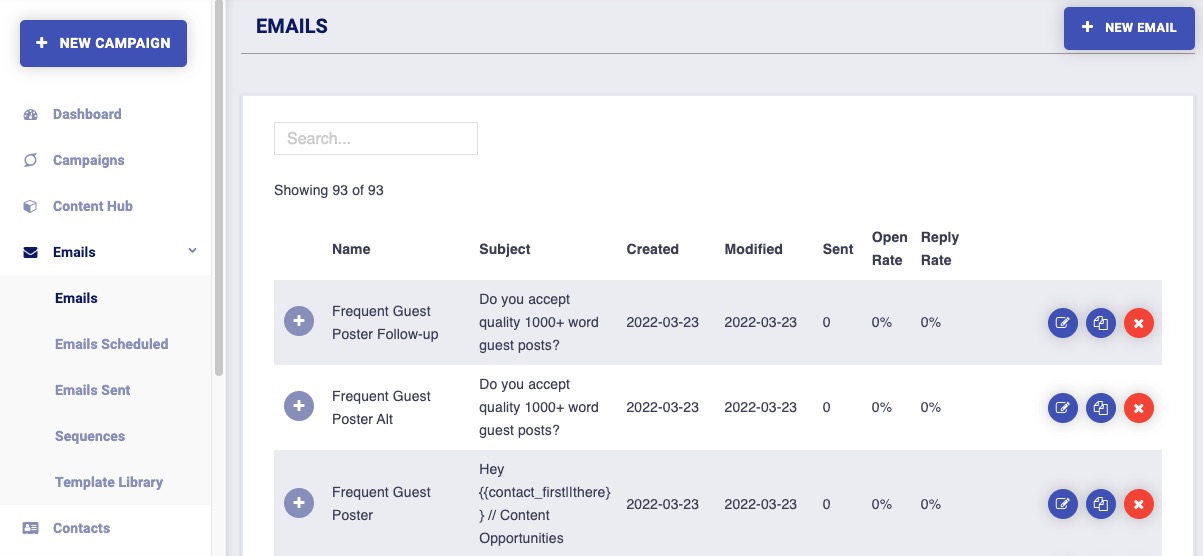
Task: Click the New Campaign button
Action: [x=103, y=43]
